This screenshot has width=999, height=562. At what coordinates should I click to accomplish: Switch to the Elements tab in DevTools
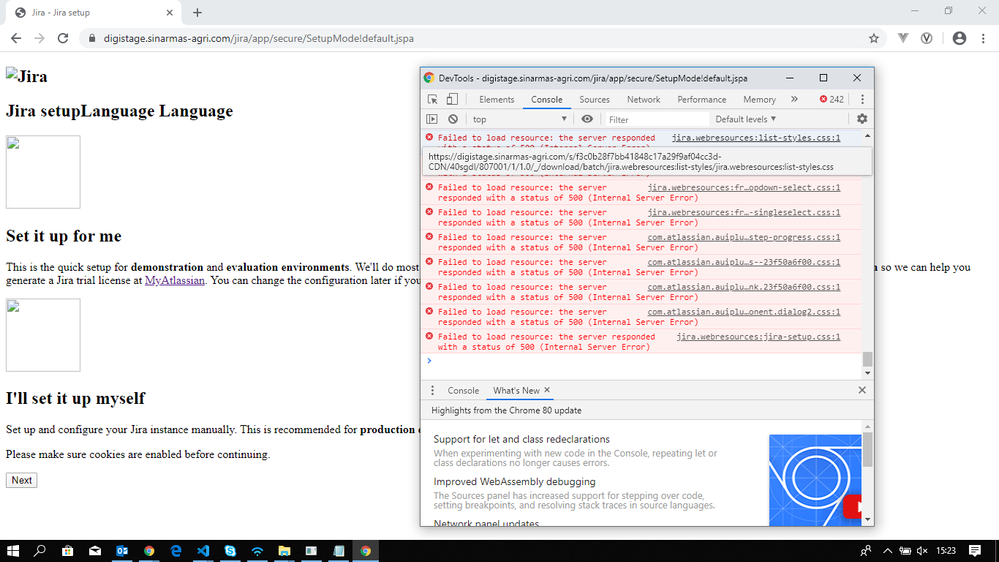tap(496, 99)
